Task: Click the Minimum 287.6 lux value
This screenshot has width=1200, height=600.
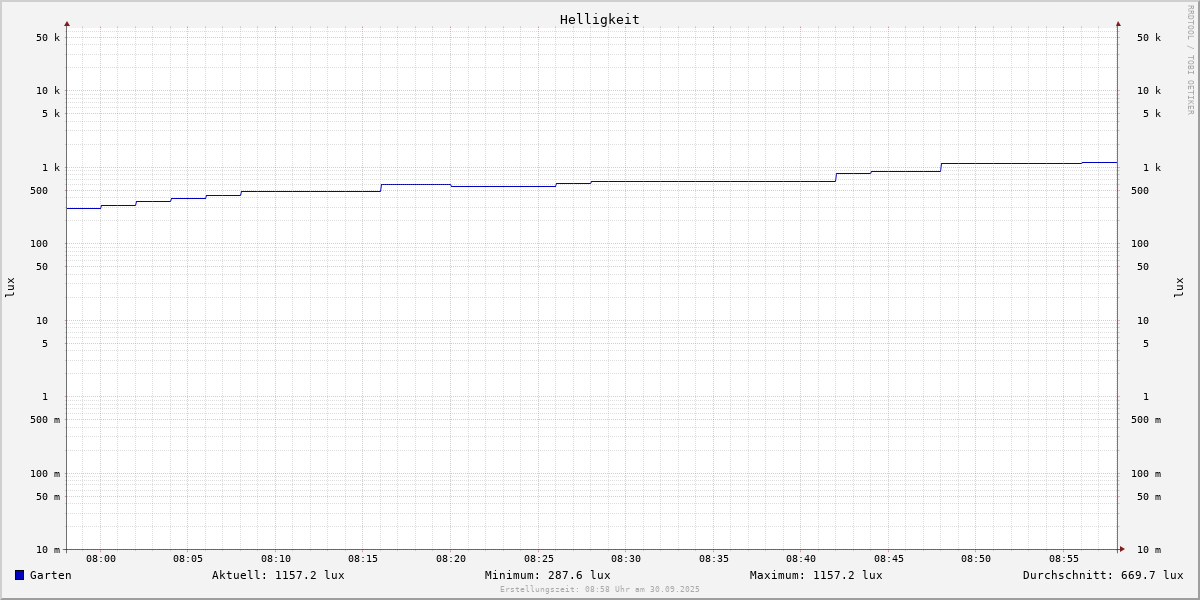Action: 547,575
